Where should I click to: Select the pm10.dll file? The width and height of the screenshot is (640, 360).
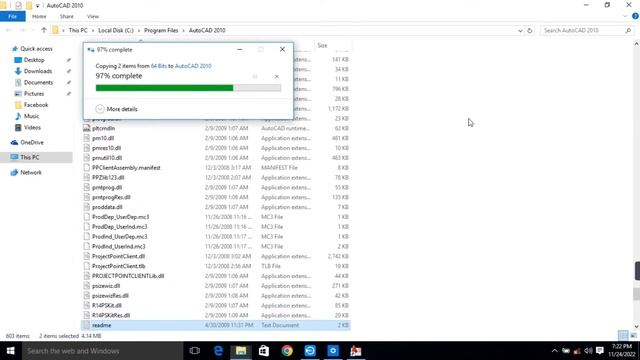tap(103, 138)
